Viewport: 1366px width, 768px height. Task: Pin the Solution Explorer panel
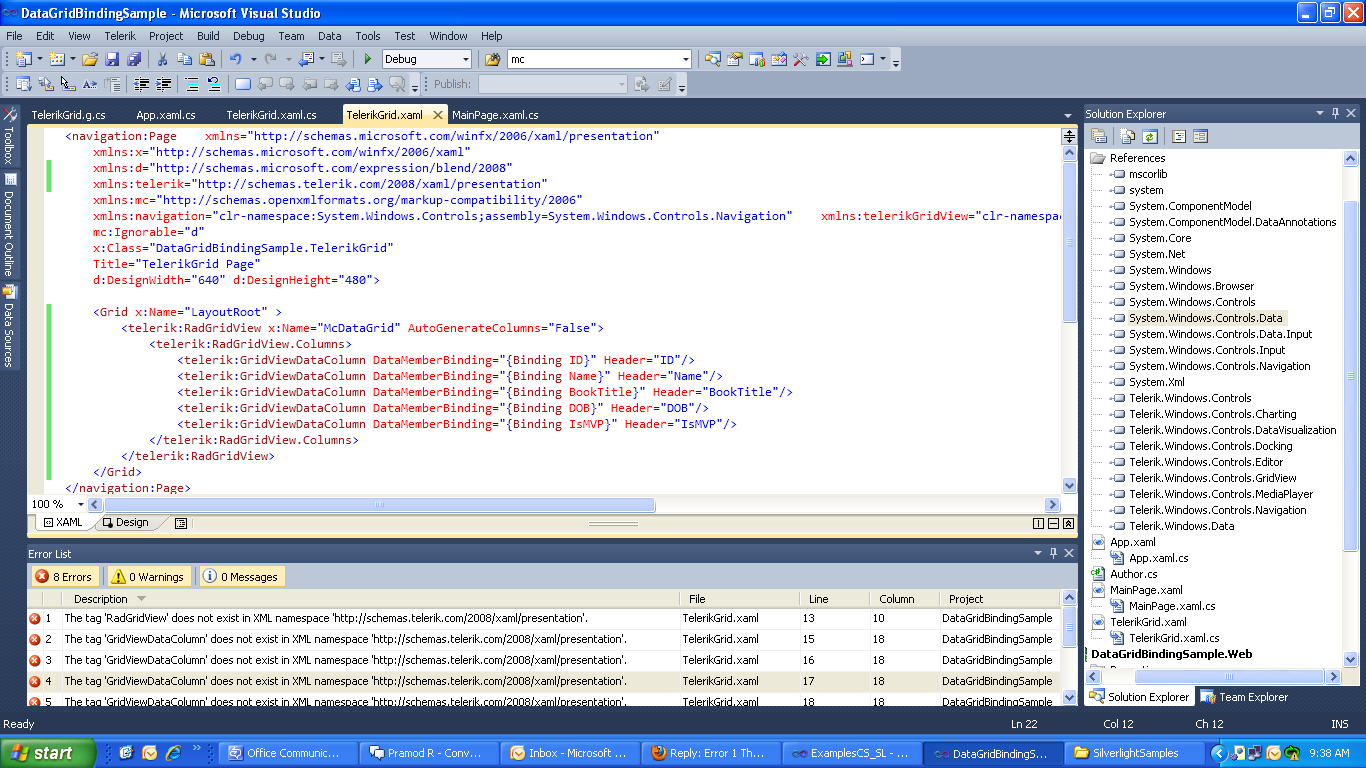click(1335, 114)
